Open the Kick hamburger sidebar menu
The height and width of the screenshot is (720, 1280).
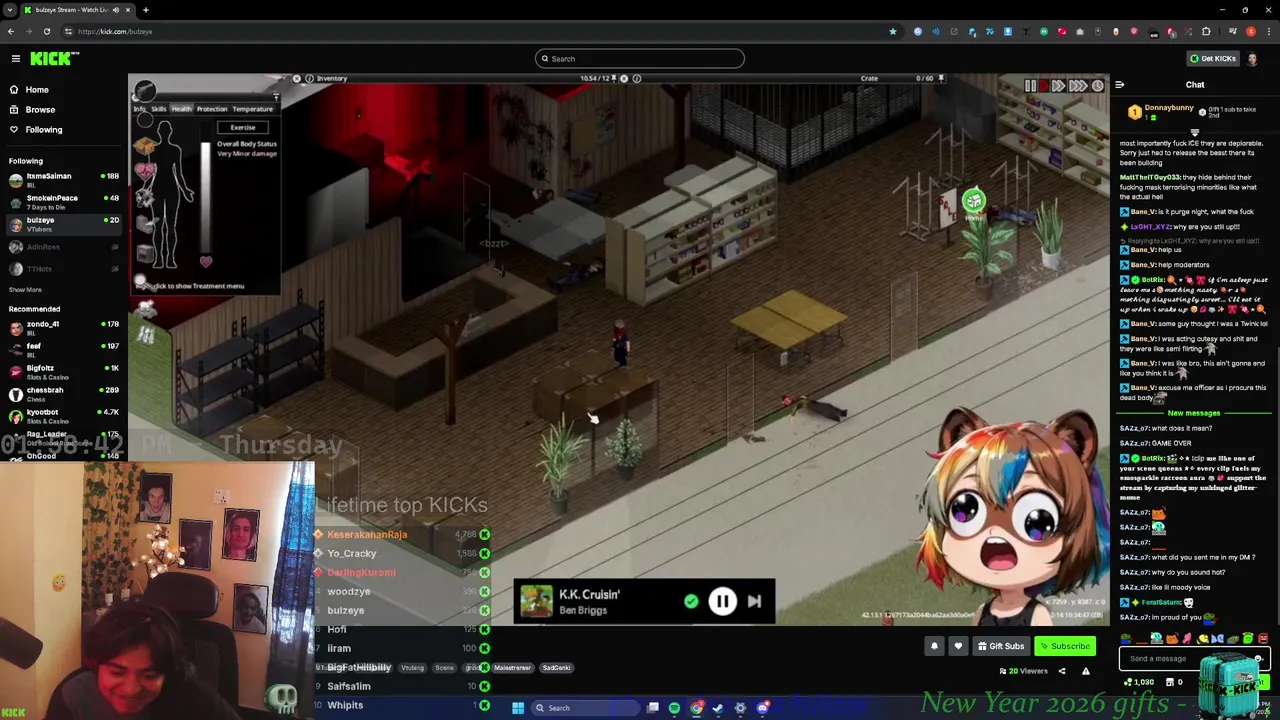pos(16,58)
